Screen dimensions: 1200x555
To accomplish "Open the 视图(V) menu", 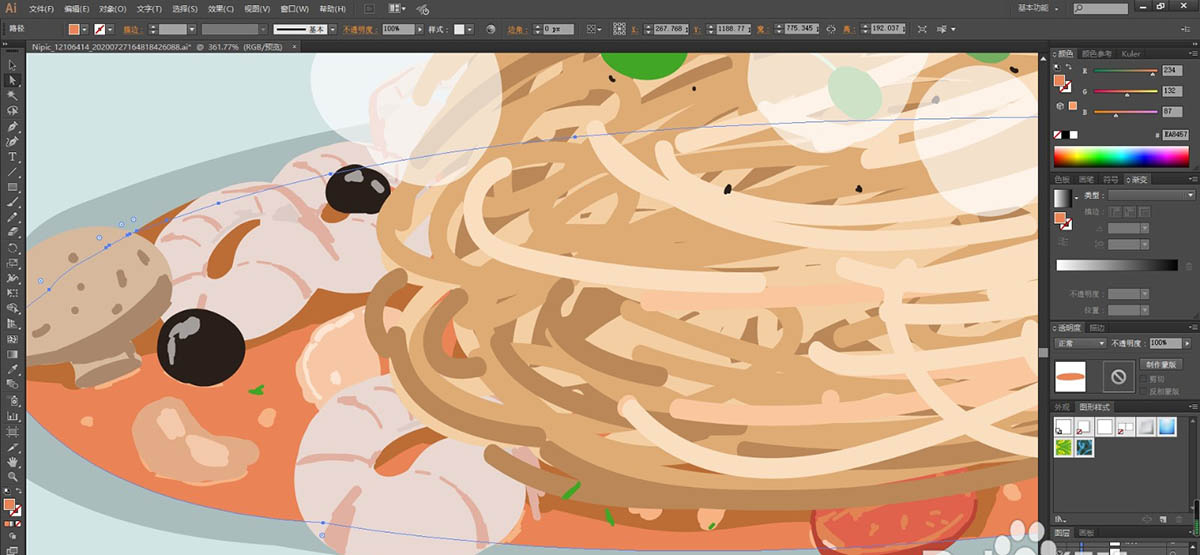I will (256, 8).
